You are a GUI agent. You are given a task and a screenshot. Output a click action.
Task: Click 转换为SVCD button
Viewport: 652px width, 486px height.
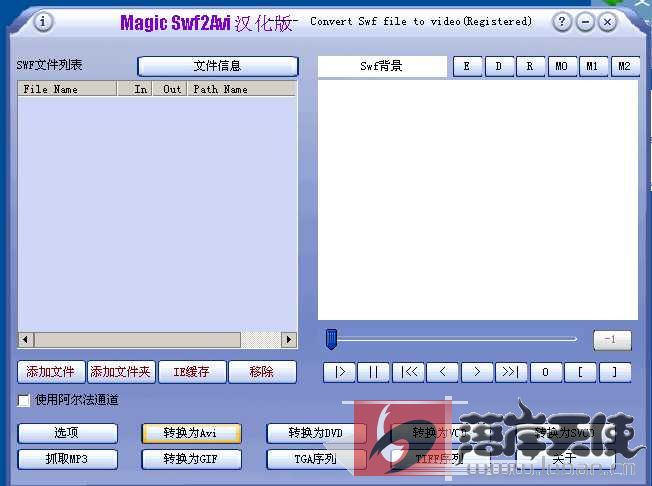click(565, 433)
